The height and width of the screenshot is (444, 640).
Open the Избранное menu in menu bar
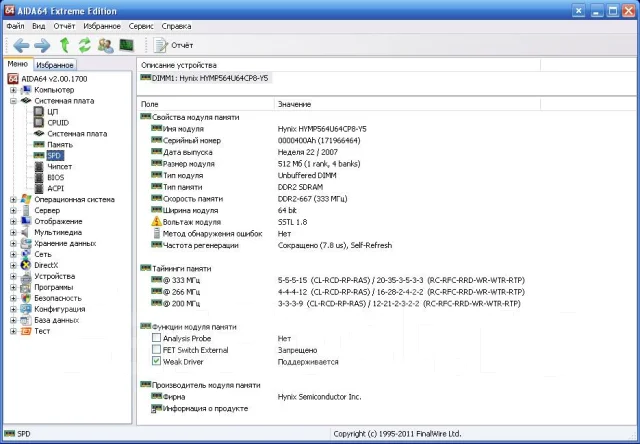pos(102,26)
